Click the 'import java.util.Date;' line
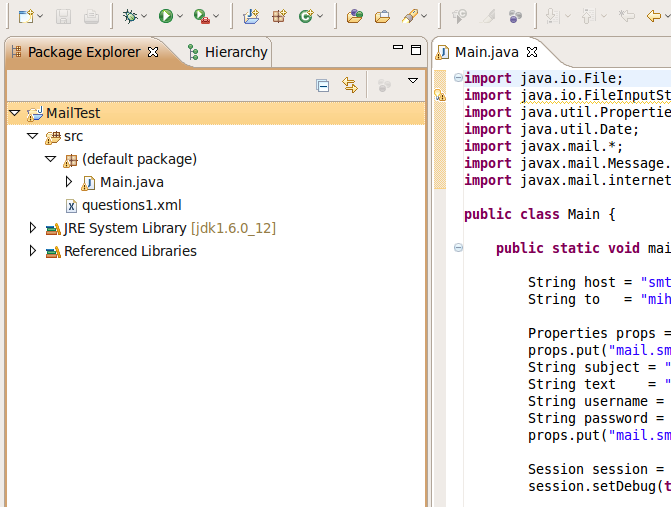This screenshot has height=507, width=671. coord(552,129)
